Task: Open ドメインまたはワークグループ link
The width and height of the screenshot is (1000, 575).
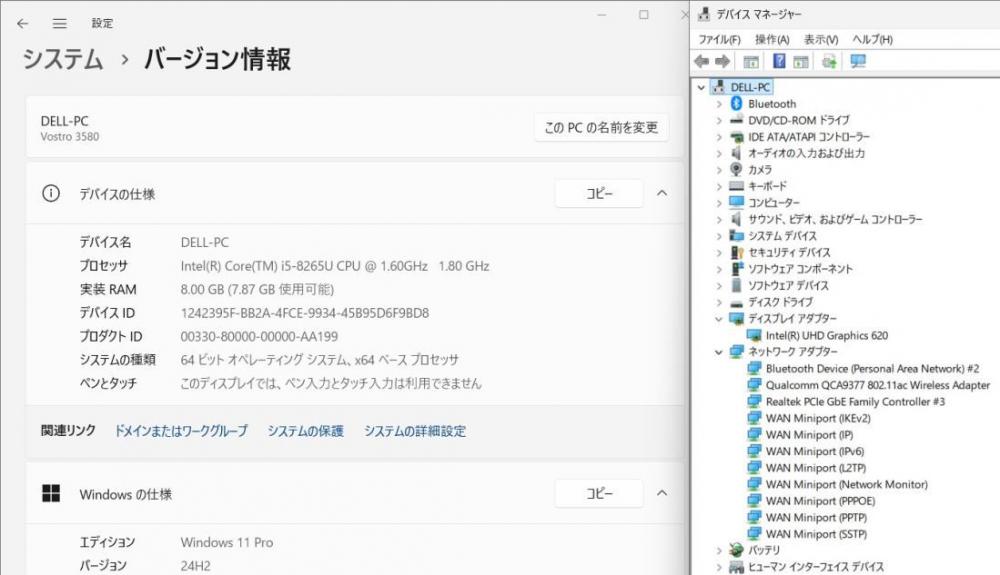Action: pyautogui.click(x=180, y=431)
